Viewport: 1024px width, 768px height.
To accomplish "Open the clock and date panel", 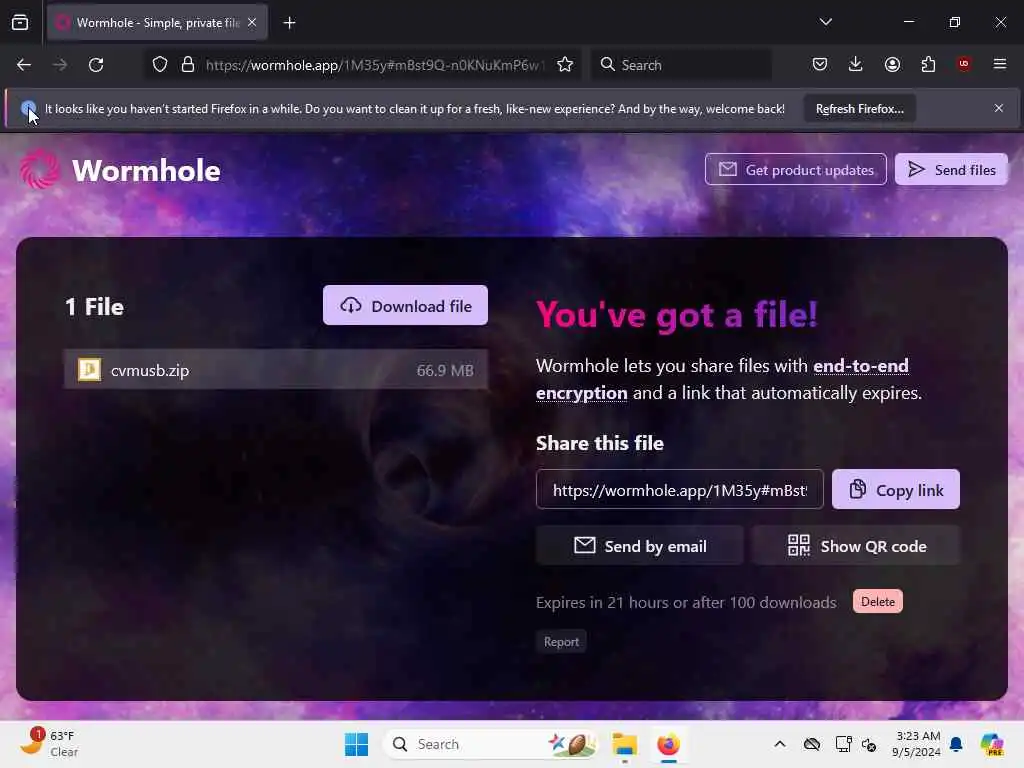I will (916, 744).
